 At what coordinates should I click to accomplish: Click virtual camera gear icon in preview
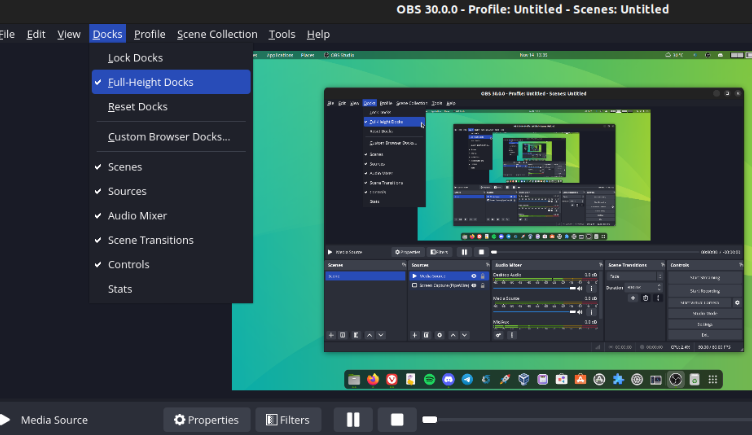tap(737, 303)
